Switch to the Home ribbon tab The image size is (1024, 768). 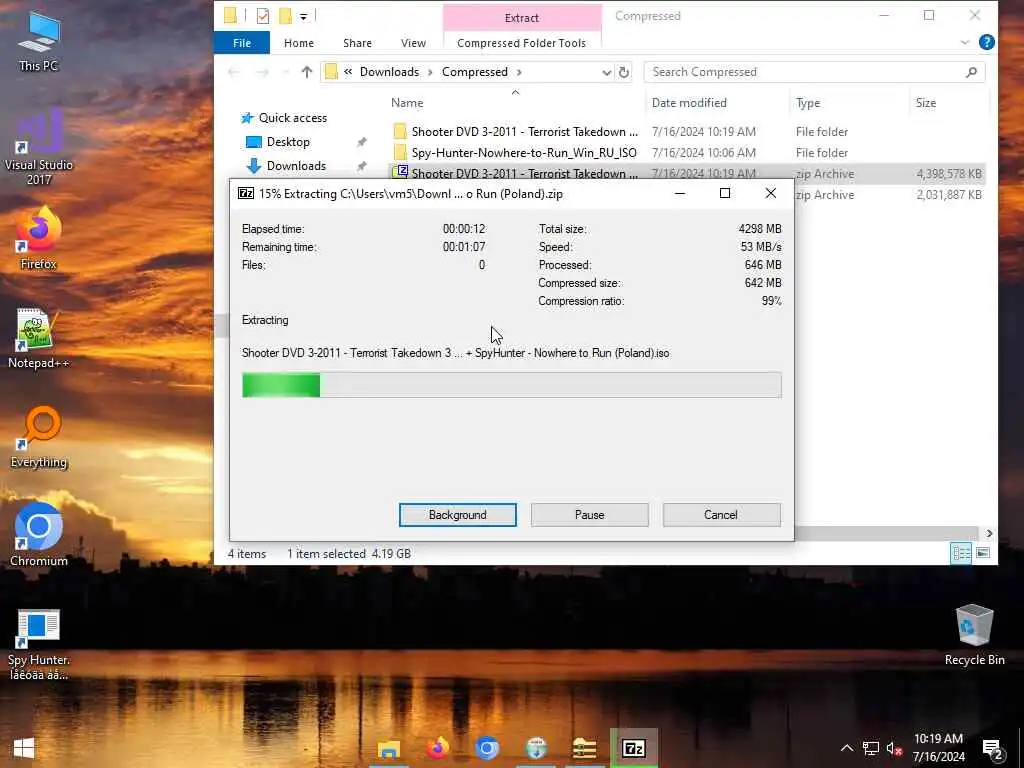299,43
